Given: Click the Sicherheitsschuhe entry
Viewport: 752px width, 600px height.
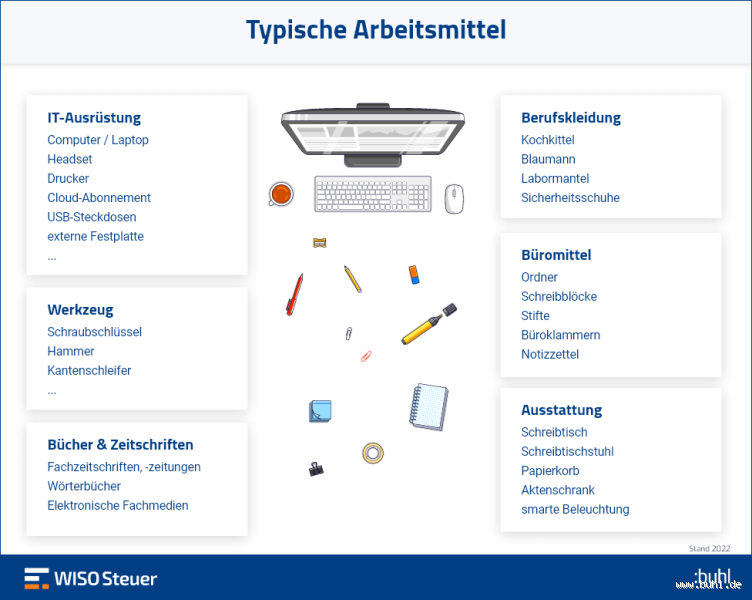Looking at the screenshot, I should (x=570, y=198).
